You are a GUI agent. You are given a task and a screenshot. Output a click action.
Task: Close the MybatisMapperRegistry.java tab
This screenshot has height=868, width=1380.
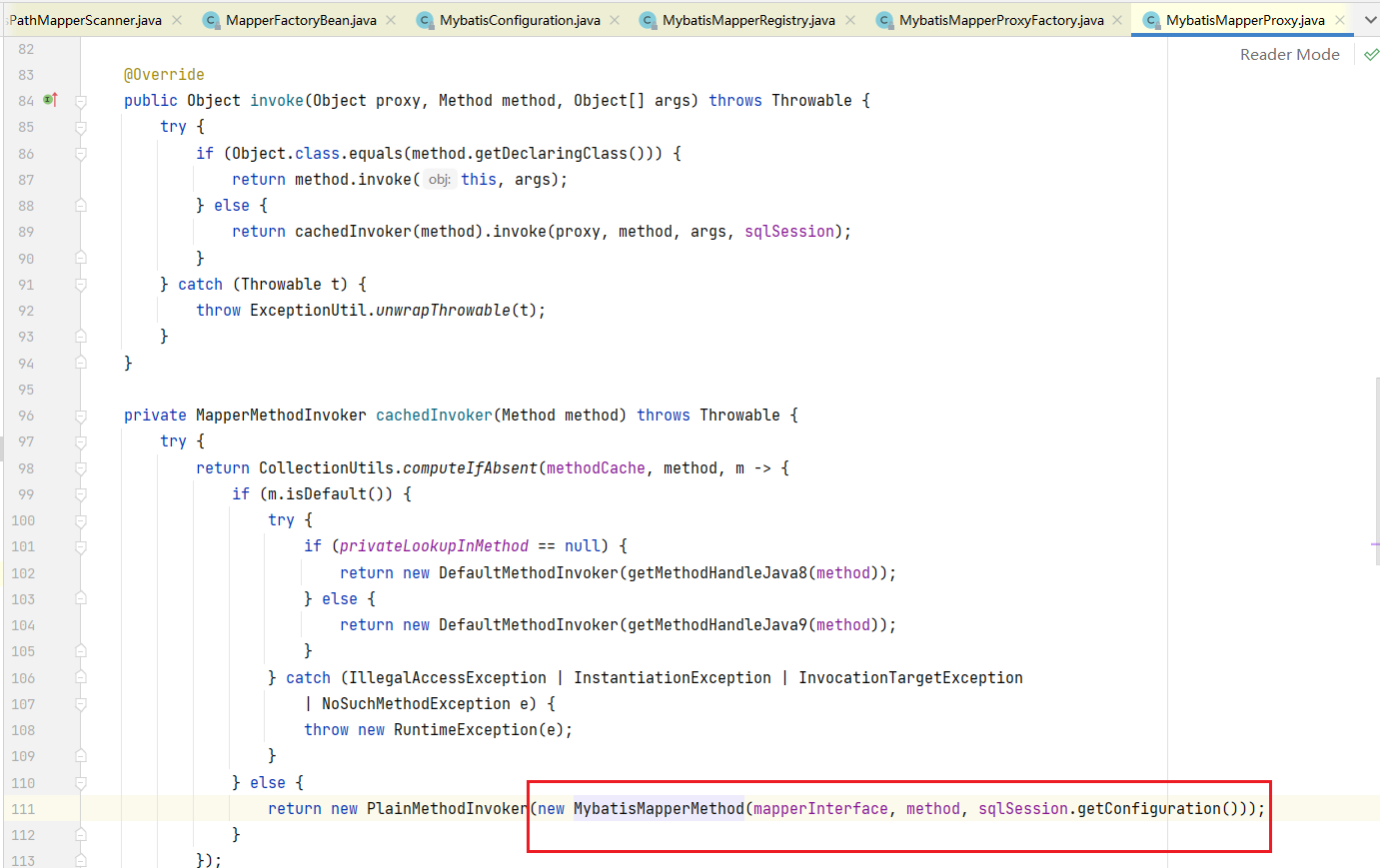click(850, 20)
